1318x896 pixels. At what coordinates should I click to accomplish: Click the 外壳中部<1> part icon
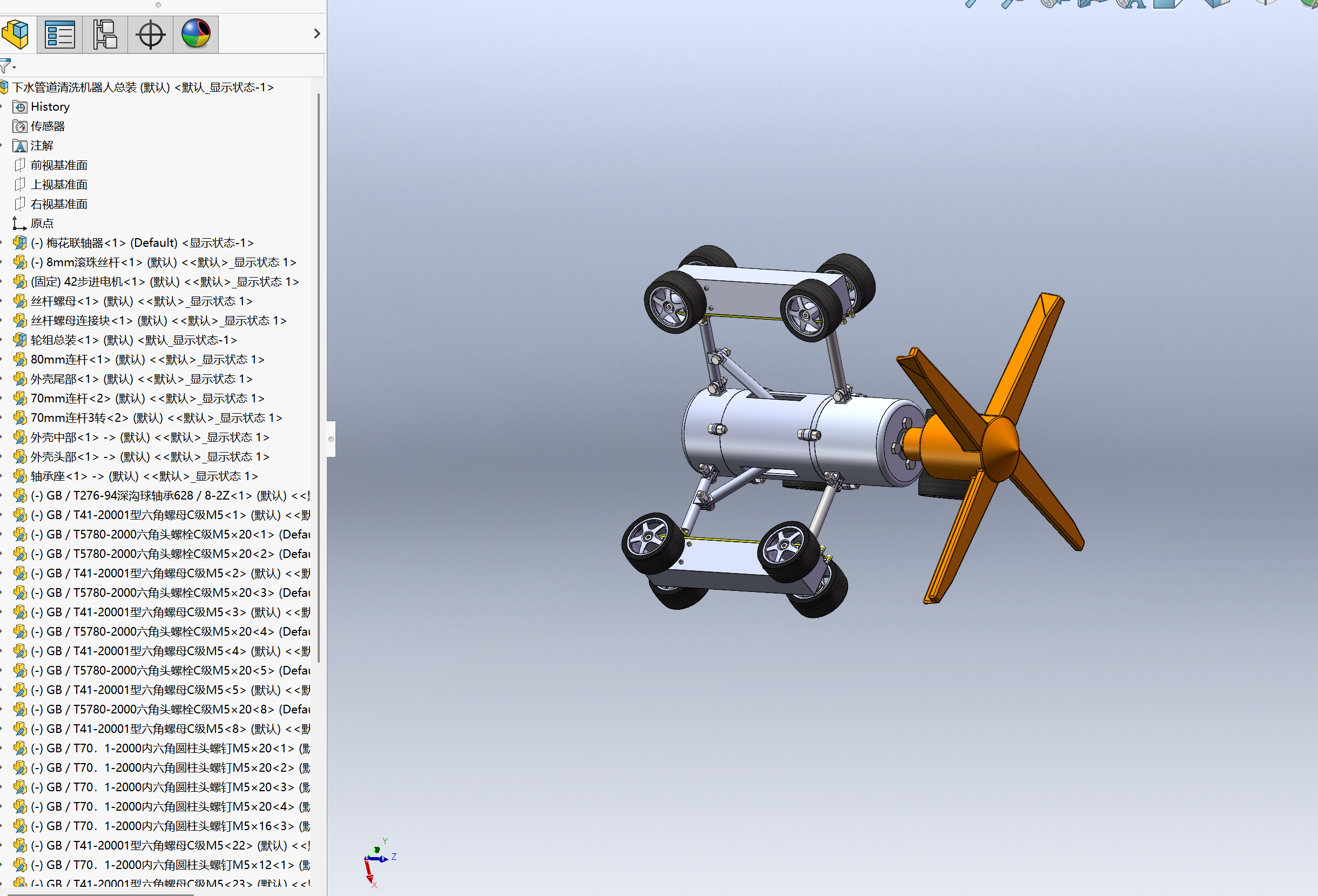[20, 437]
